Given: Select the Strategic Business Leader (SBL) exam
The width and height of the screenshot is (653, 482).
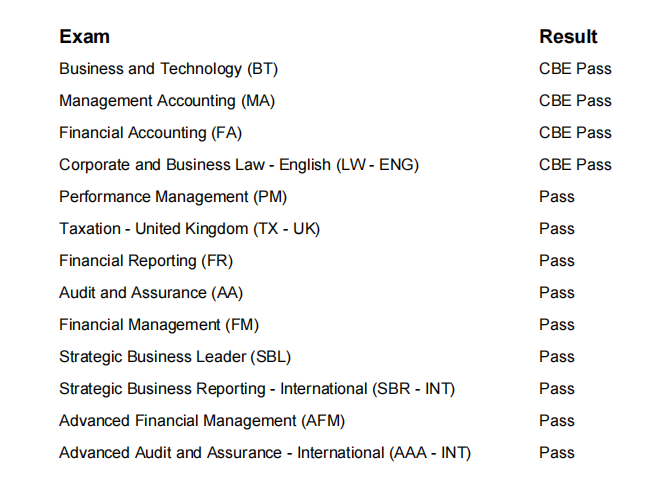Looking at the screenshot, I should point(175,357).
